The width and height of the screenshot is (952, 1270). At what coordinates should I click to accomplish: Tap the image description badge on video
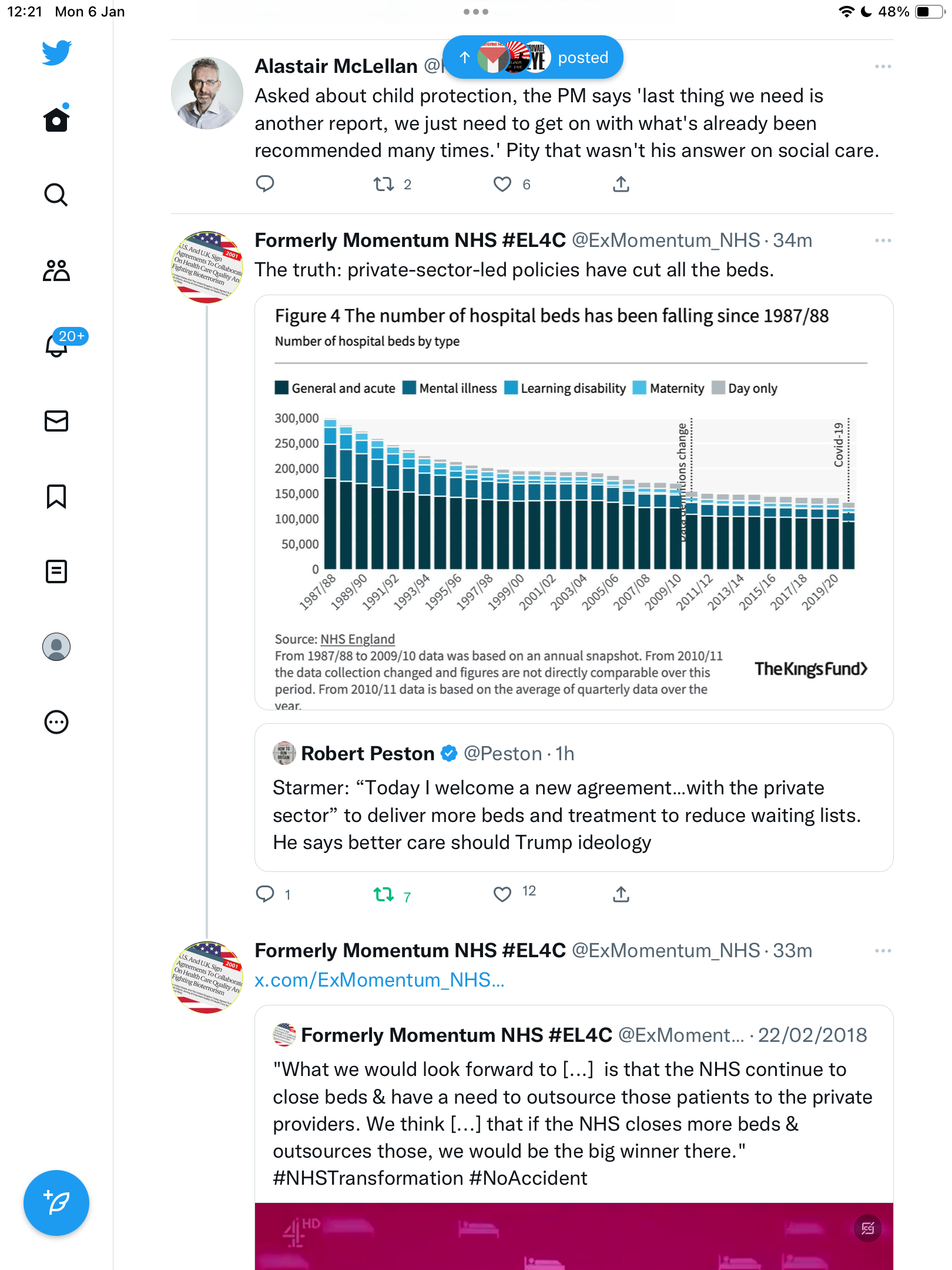(867, 1228)
